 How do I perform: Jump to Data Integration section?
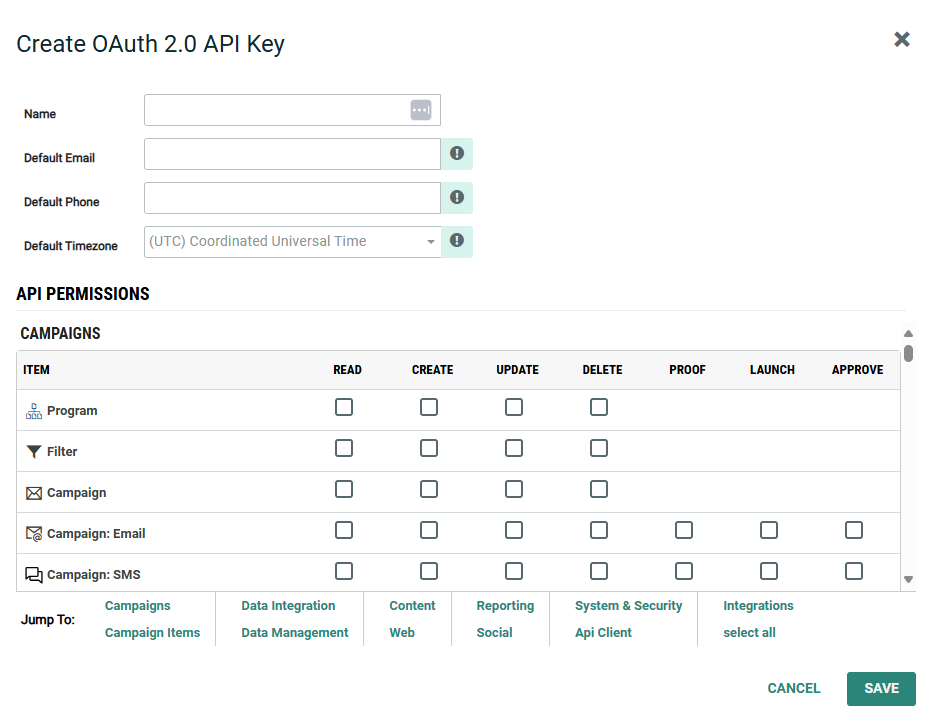coord(288,606)
